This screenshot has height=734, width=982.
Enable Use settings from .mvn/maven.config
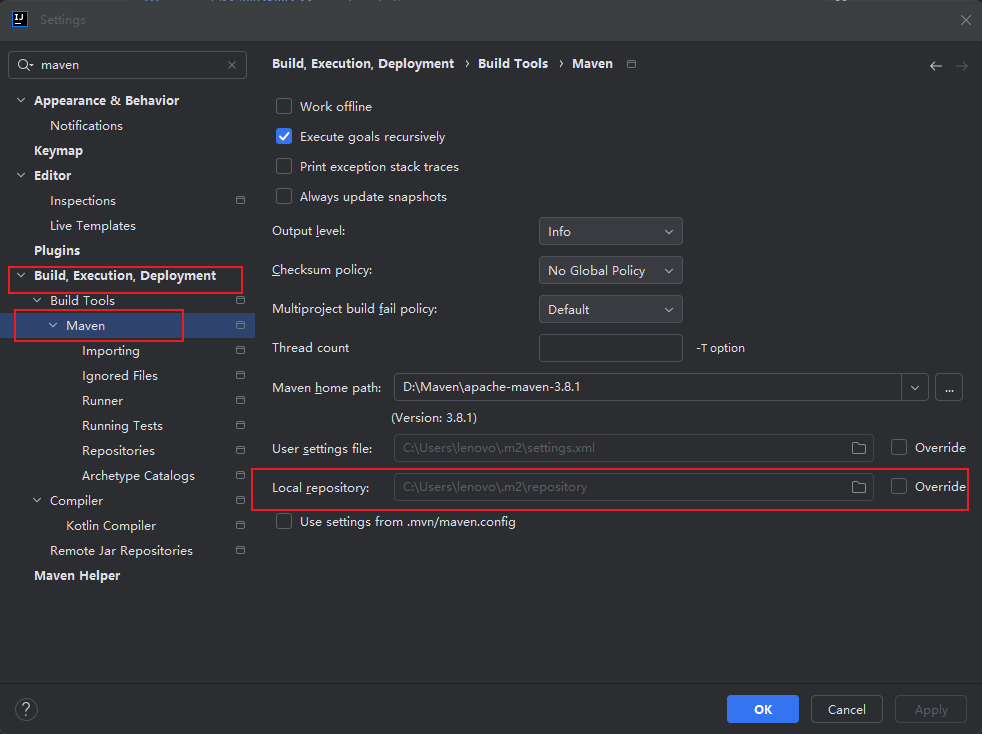[x=284, y=522]
